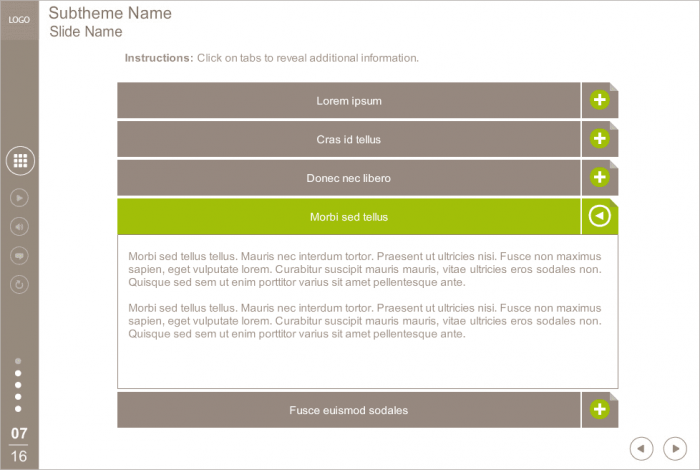Expand Fusce euismod sodales plus icon
The image size is (700, 470).
pos(599,409)
